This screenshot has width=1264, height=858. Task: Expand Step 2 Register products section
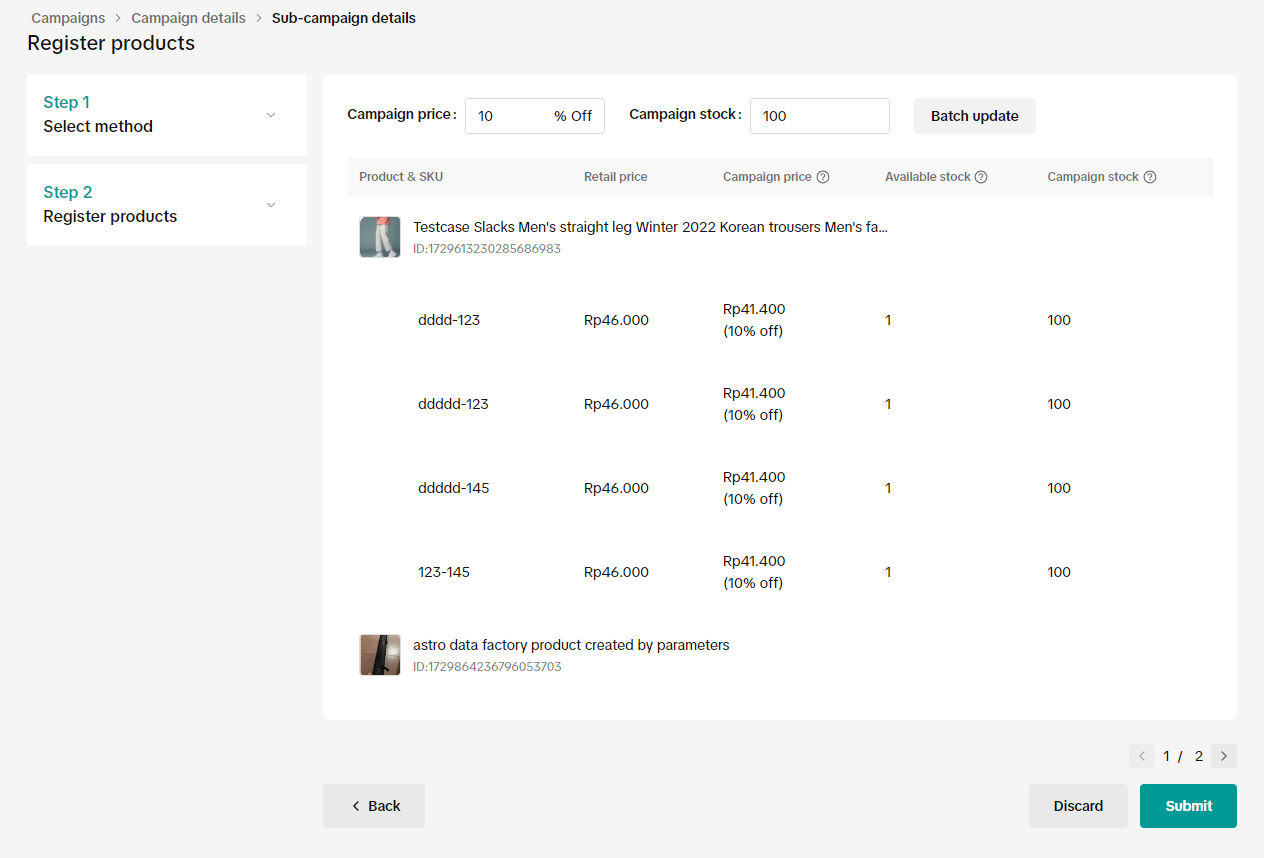pos(270,205)
